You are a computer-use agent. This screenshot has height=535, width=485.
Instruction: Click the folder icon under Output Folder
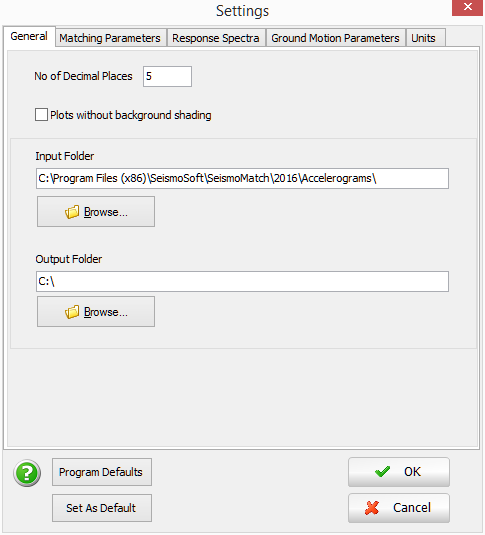coord(72,312)
